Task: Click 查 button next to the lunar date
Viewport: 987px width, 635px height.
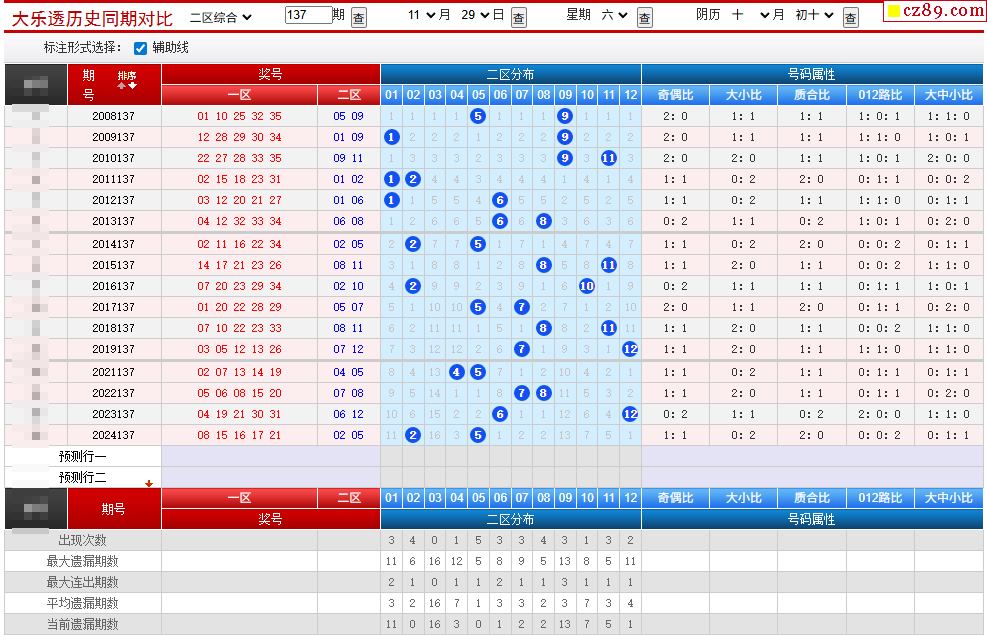Action: 850,18
